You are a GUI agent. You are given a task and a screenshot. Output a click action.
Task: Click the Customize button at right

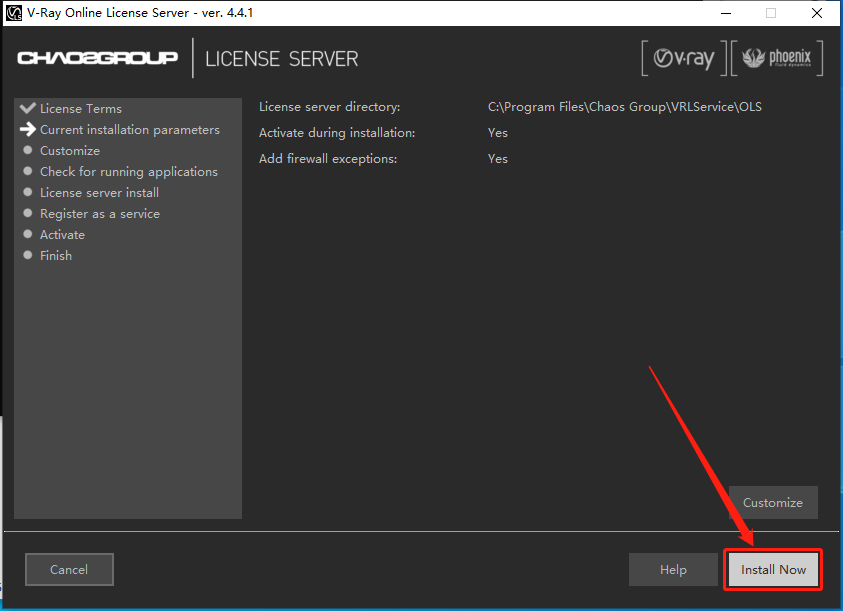coord(773,502)
